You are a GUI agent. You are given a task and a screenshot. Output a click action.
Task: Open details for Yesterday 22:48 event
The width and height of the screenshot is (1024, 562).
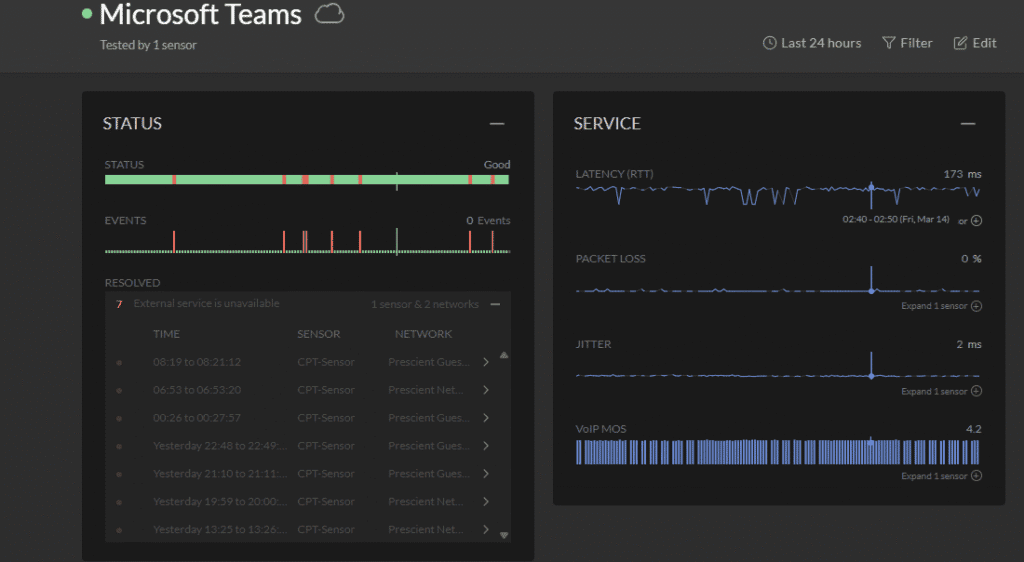pos(486,446)
